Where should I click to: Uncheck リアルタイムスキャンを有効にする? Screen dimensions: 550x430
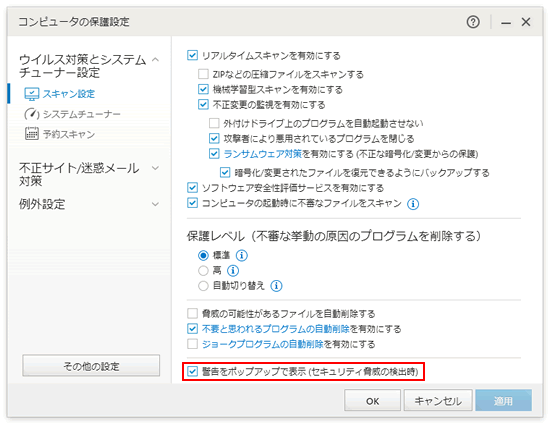192,55
